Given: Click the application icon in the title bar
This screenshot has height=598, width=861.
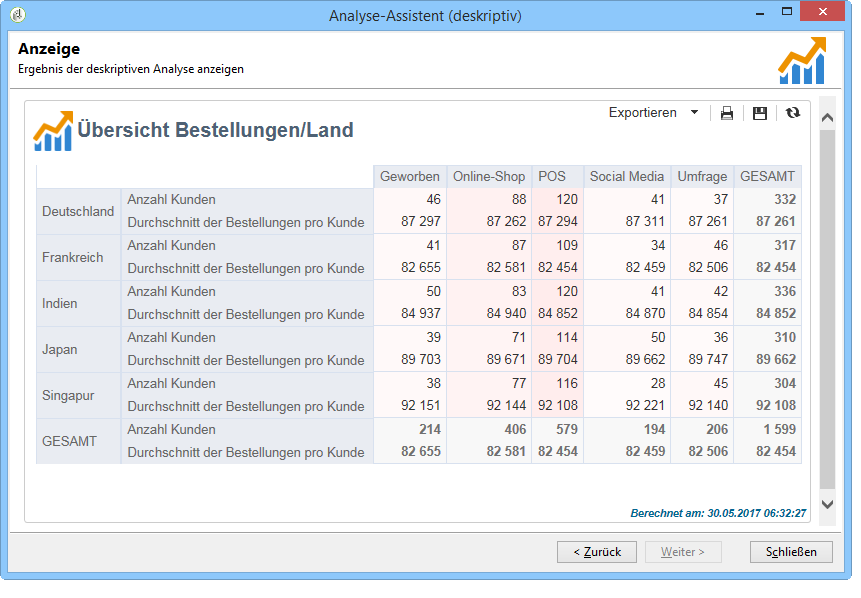Looking at the screenshot, I should 18,14.
